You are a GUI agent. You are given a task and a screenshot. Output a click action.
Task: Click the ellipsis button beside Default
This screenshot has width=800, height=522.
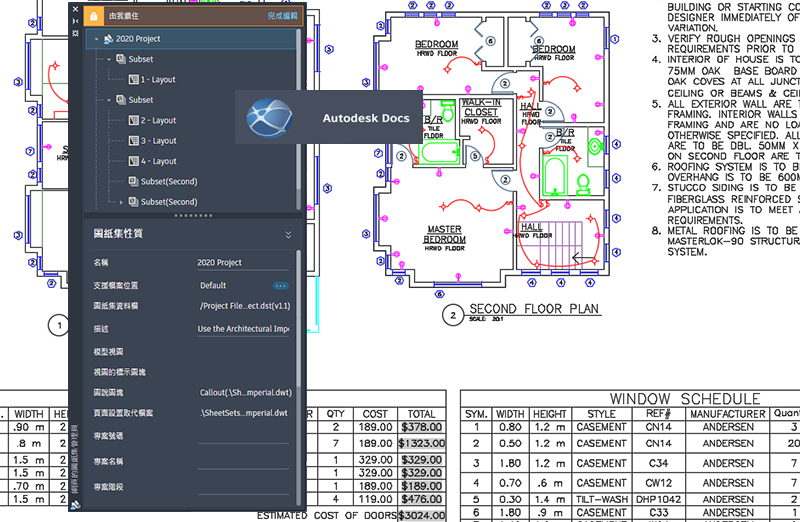(x=280, y=286)
